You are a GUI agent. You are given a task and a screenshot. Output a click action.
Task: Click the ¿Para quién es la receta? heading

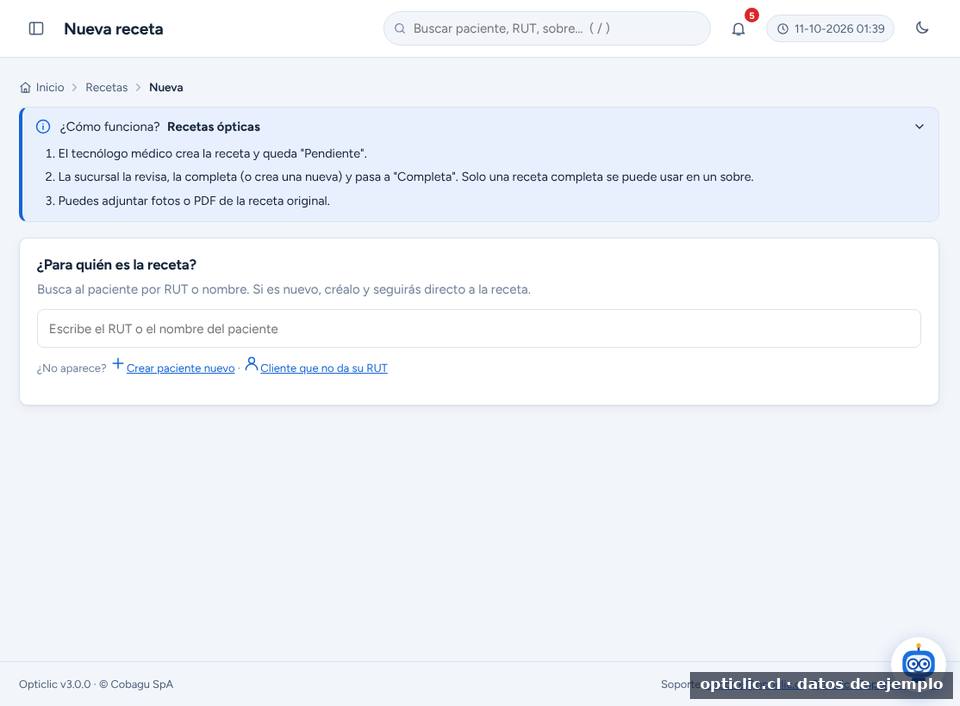coord(116,265)
